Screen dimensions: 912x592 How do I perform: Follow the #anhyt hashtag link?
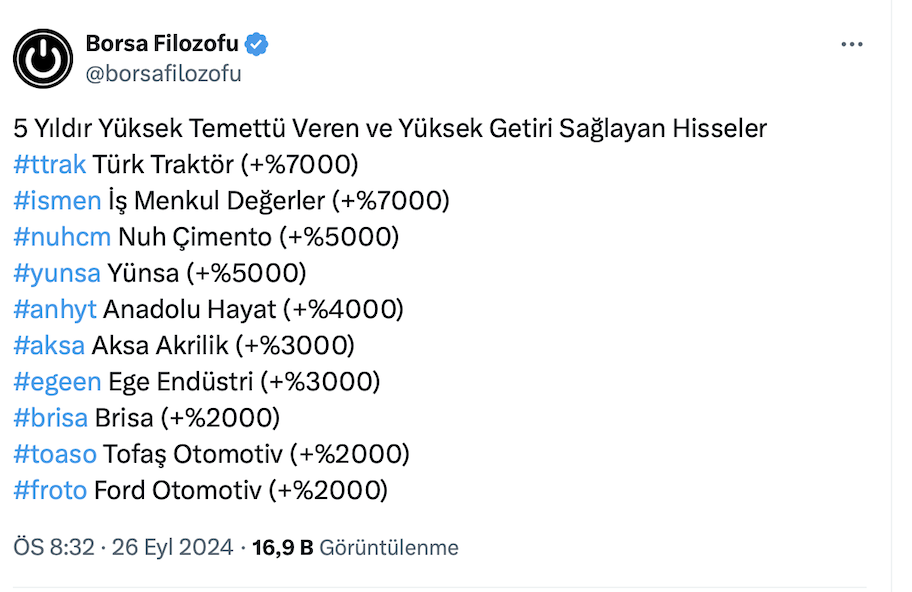point(55,309)
